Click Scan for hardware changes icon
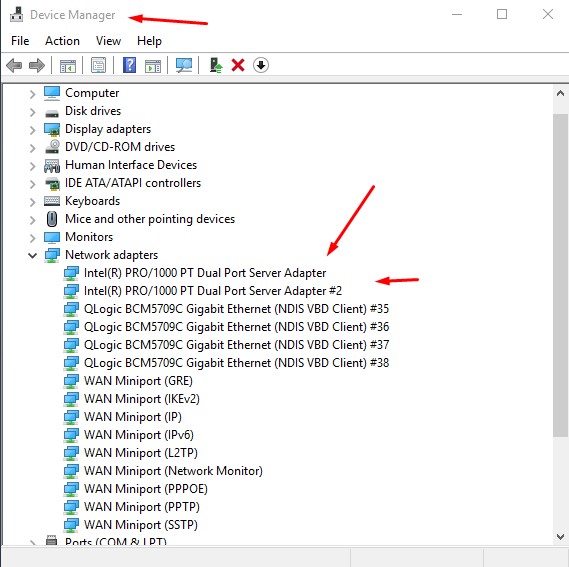The height and width of the screenshot is (567, 569). click(184, 65)
